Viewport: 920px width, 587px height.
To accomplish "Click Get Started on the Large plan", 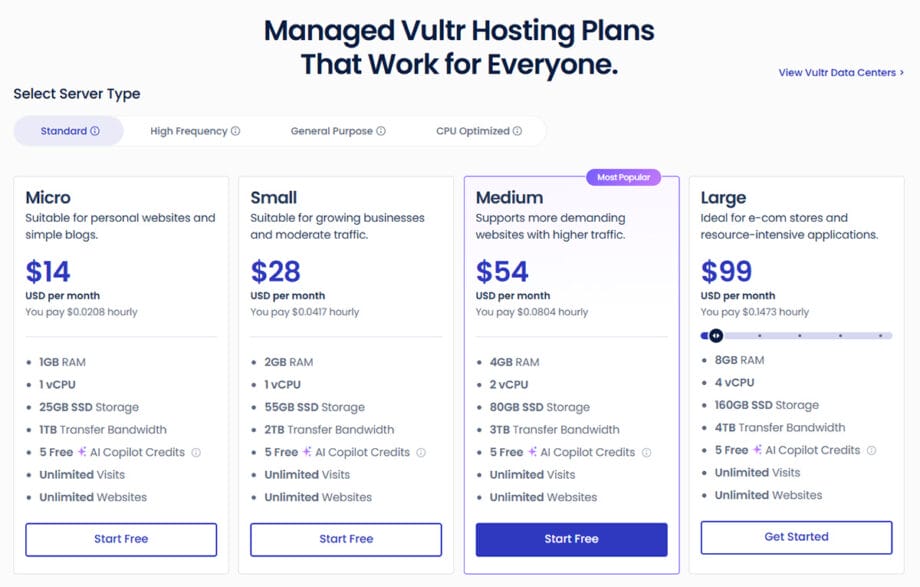I will coord(796,536).
